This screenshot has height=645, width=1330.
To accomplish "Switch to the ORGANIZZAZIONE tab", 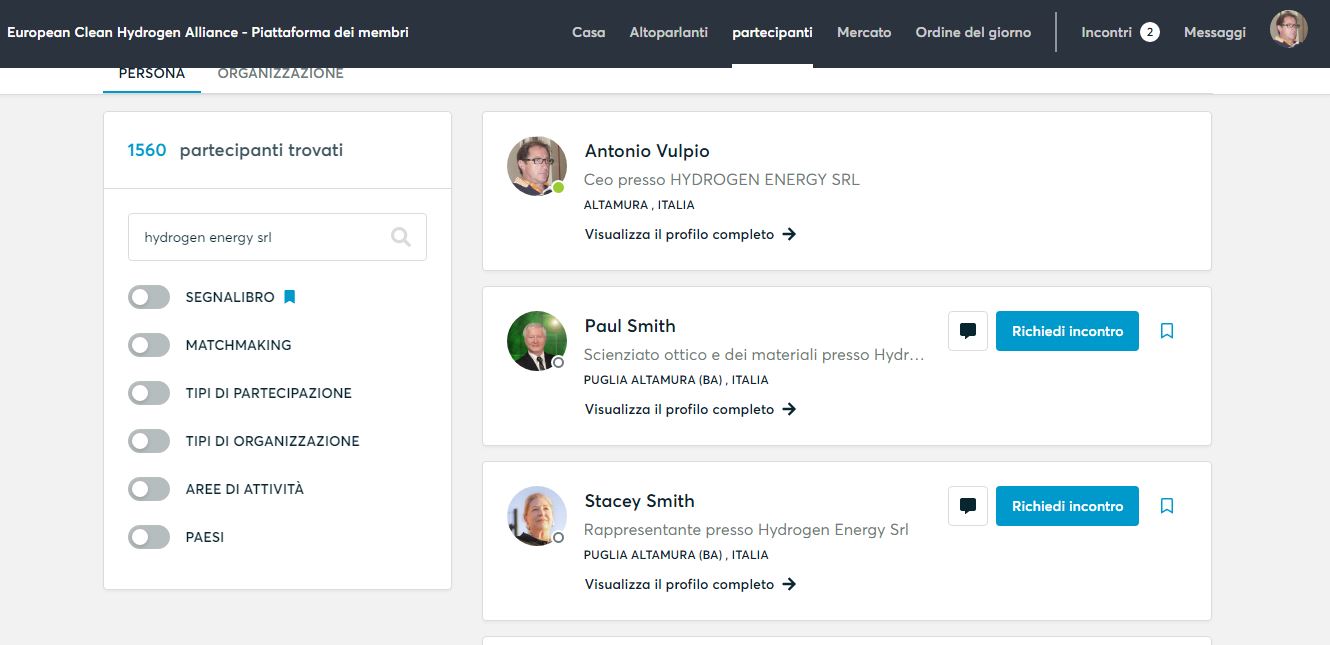I will click(x=281, y=73).
